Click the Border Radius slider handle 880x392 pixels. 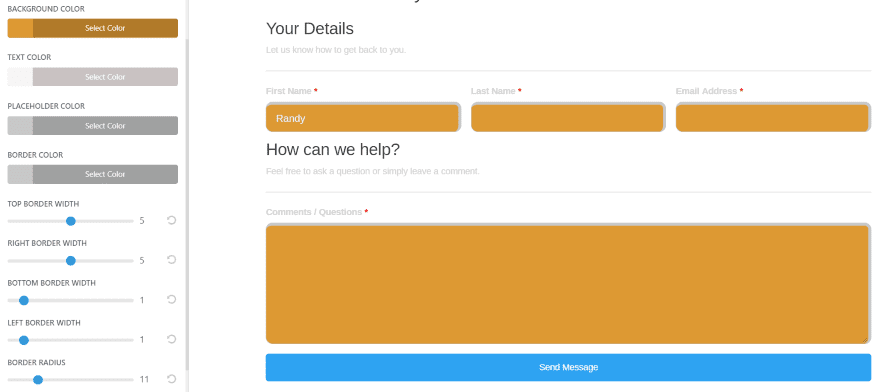pyautogui.click(x=38, y=380)
